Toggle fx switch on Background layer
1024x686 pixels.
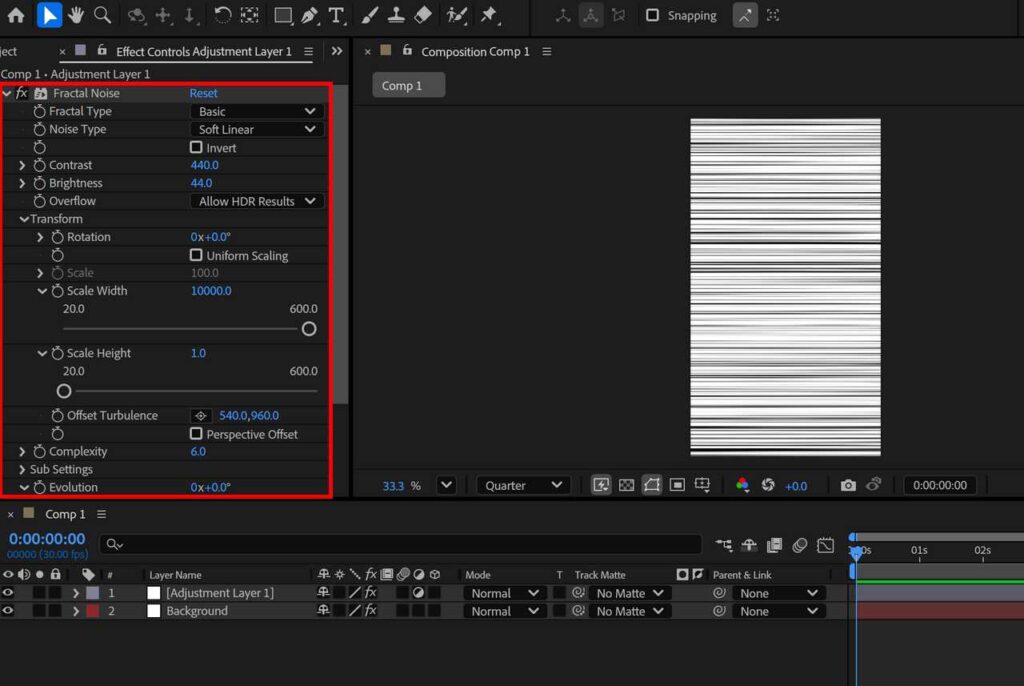[x=370, y=611]
